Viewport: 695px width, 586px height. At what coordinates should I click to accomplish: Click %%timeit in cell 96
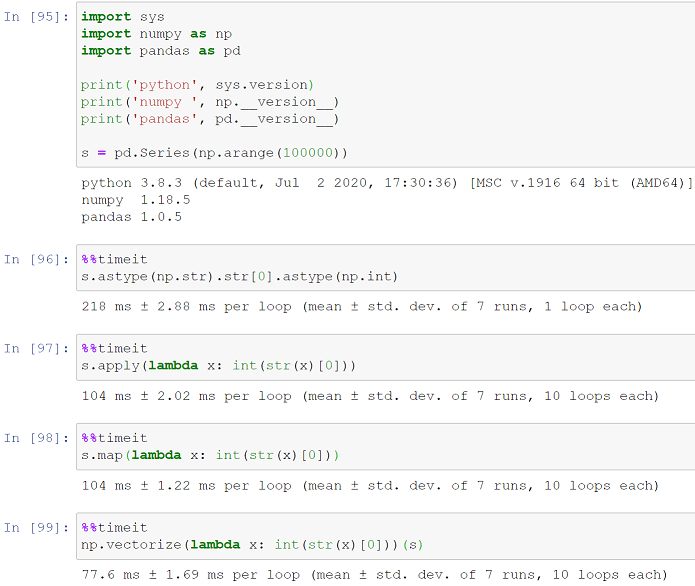click(x=114, y=259)
